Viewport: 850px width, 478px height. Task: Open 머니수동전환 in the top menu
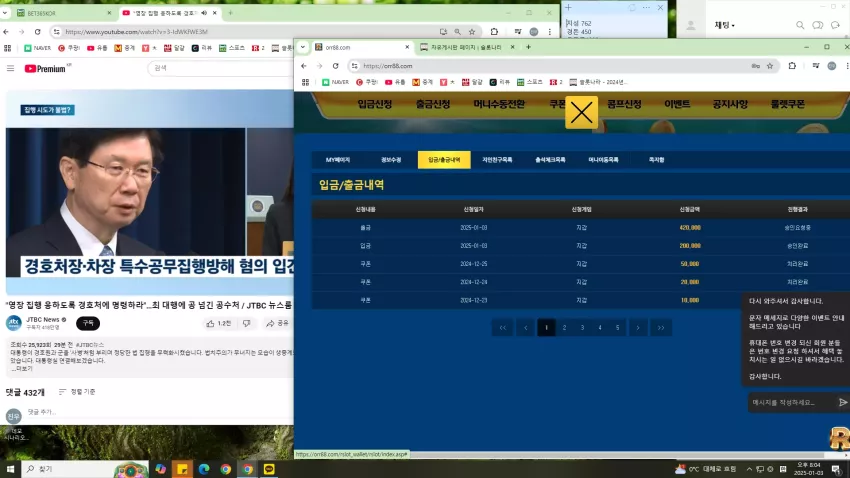(499, 104)
